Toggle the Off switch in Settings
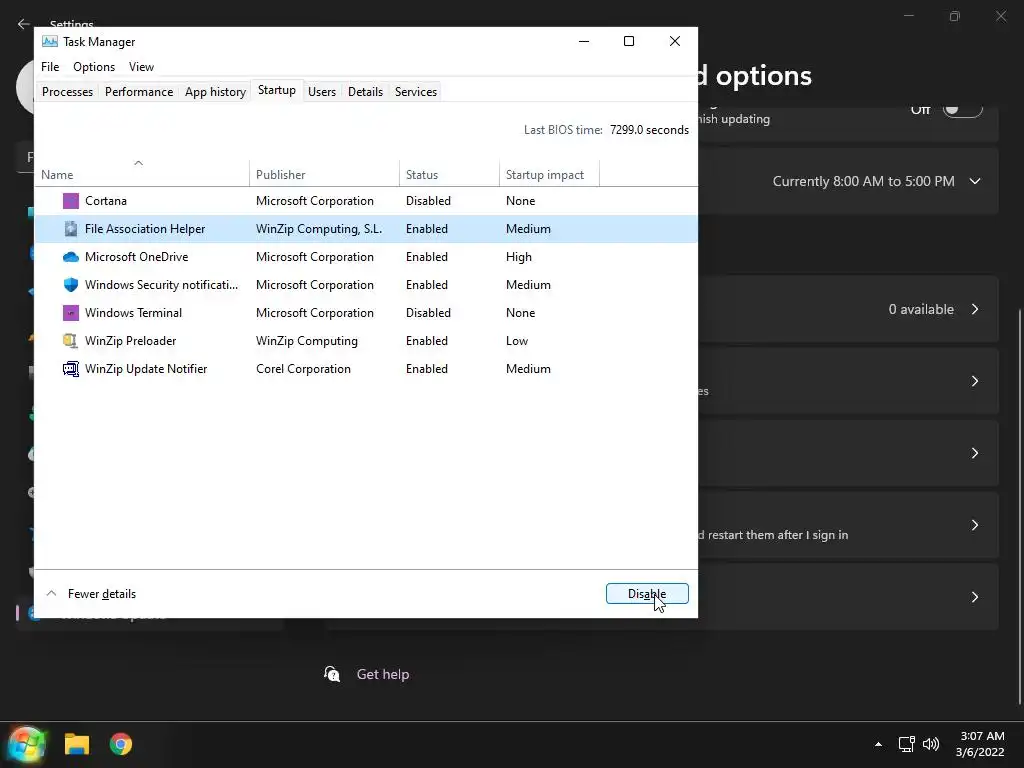This screenshot has height=768, width=1024. [963, 110]
